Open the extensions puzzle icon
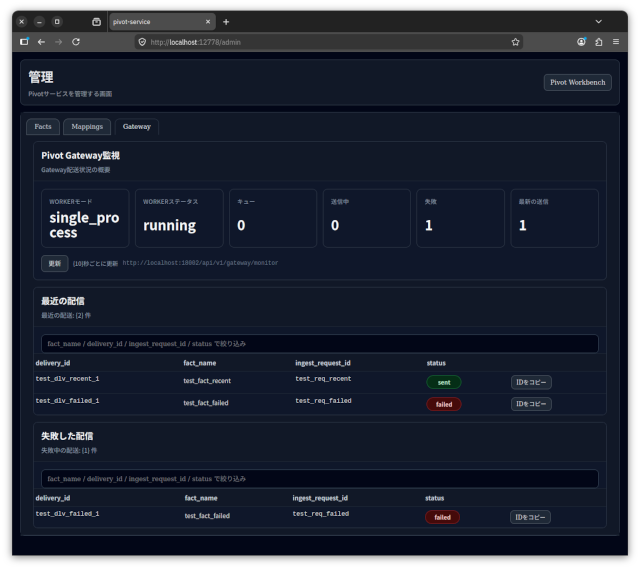Screen dimensions: 640x569 click(x=598, y=42)
